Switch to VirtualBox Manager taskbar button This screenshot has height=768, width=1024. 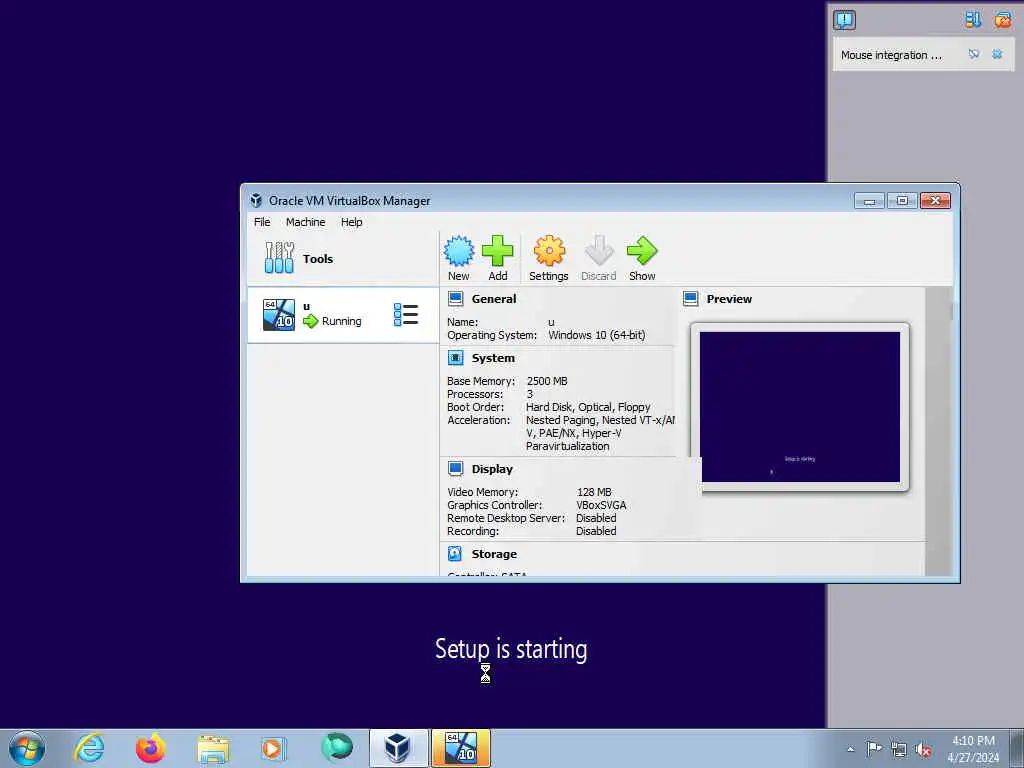[398, 748]
